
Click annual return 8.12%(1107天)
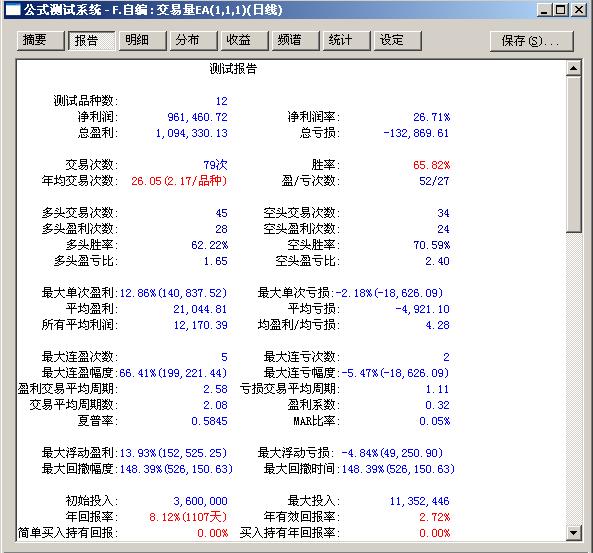(x=188, y=517)
